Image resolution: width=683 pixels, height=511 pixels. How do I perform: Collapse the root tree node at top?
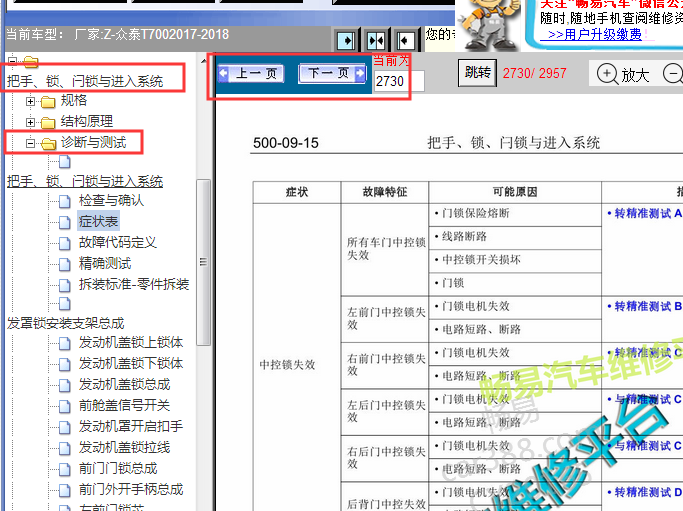click(12, 61)
